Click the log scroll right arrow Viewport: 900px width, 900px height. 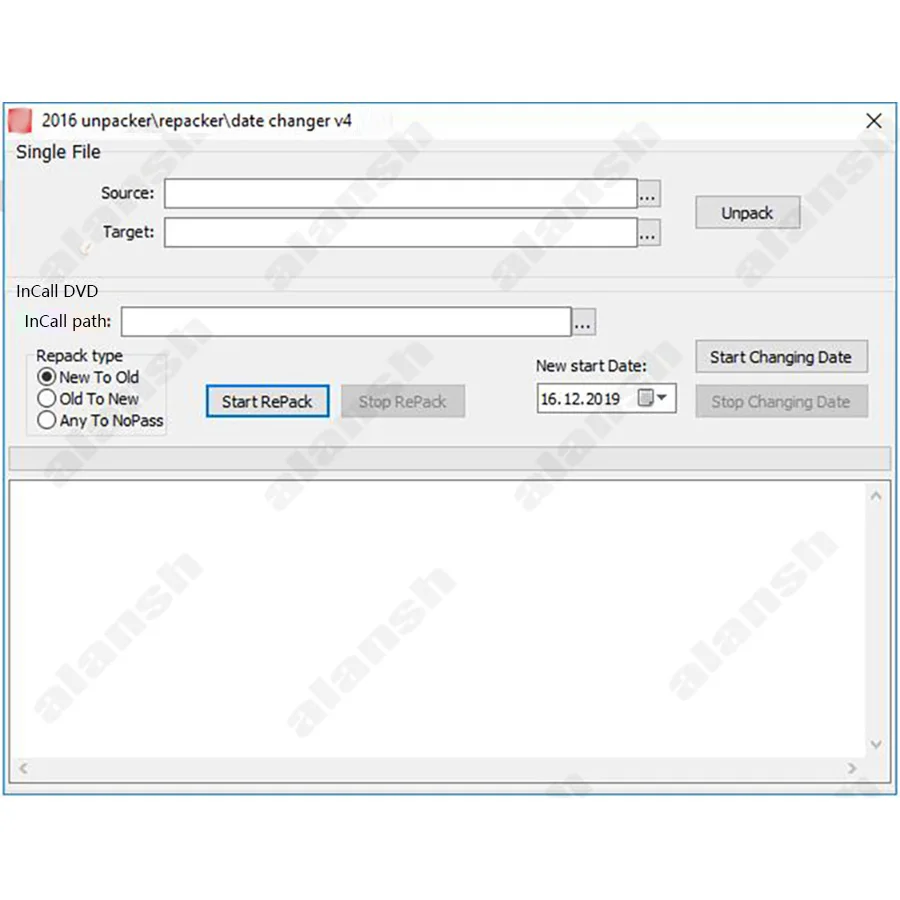[852, 768]
